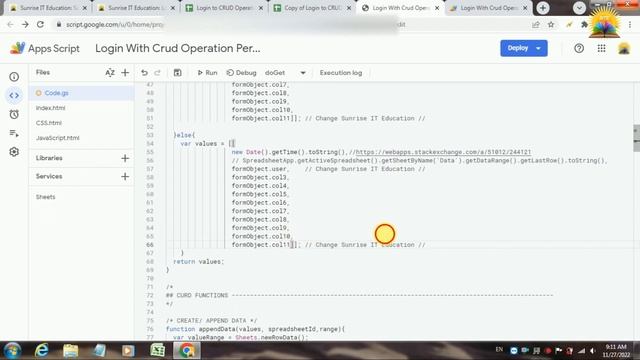The image size is (640, 360).
Task: Open the Executions list icon
Action: click(x=14, y=133)
